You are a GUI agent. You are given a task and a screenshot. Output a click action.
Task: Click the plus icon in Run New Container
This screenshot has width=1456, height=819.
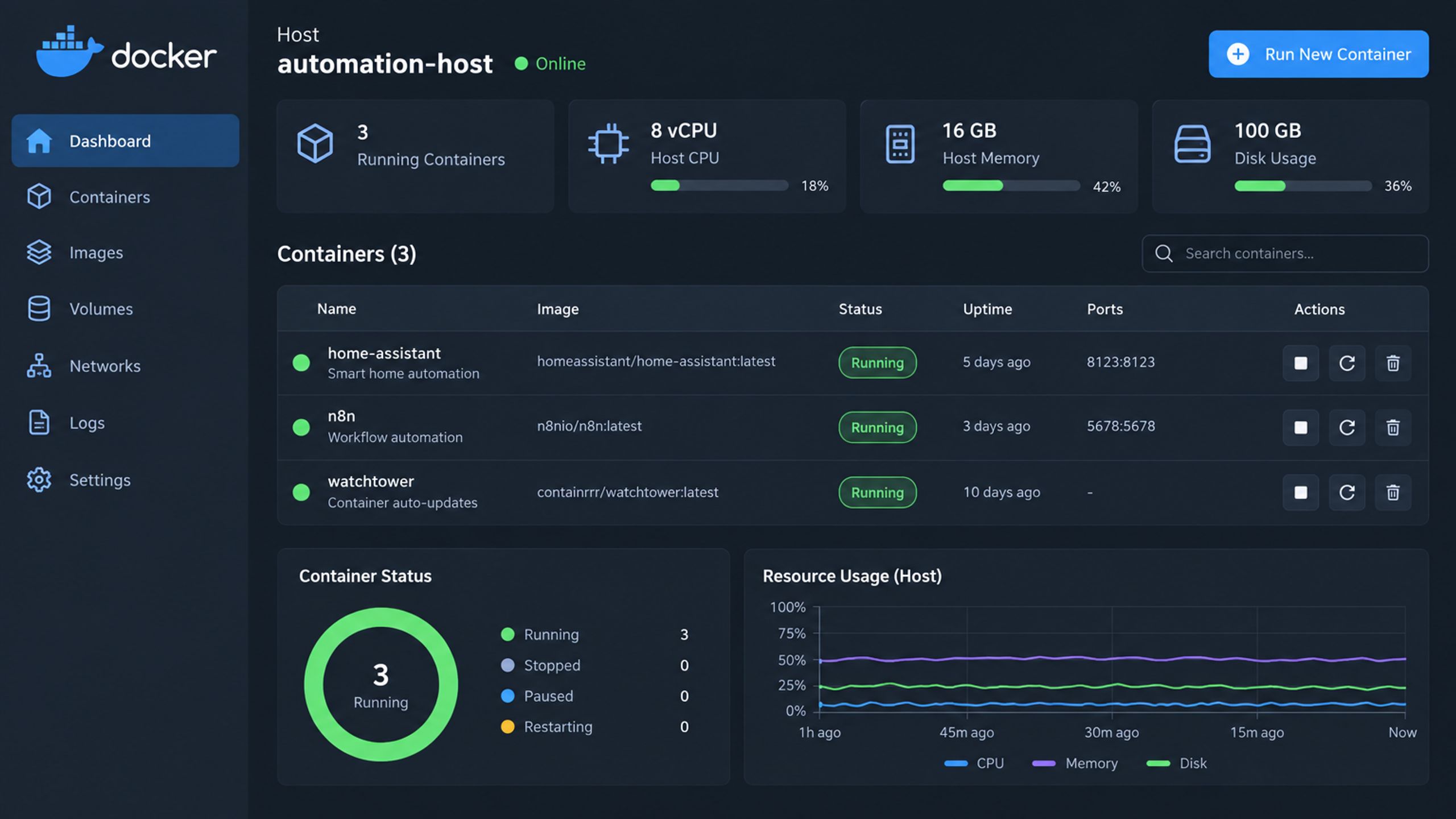coord(1238,54)
